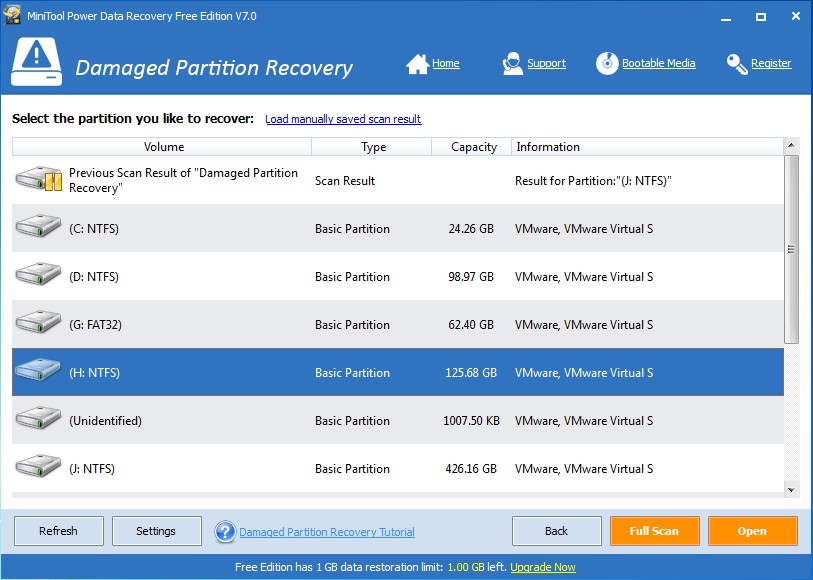Click the down arrow on the list scrollbar
813x580 pixels.
791,490
